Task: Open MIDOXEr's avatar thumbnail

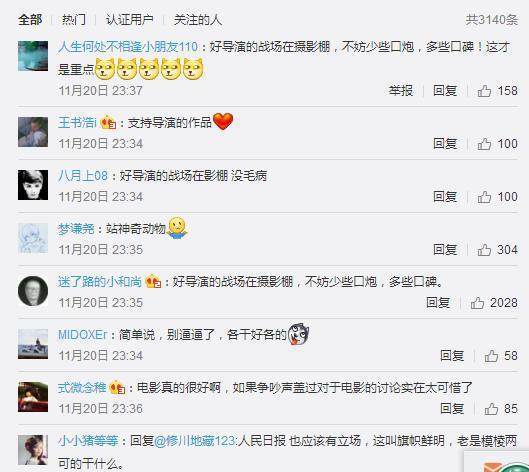Action: (33, 344)
